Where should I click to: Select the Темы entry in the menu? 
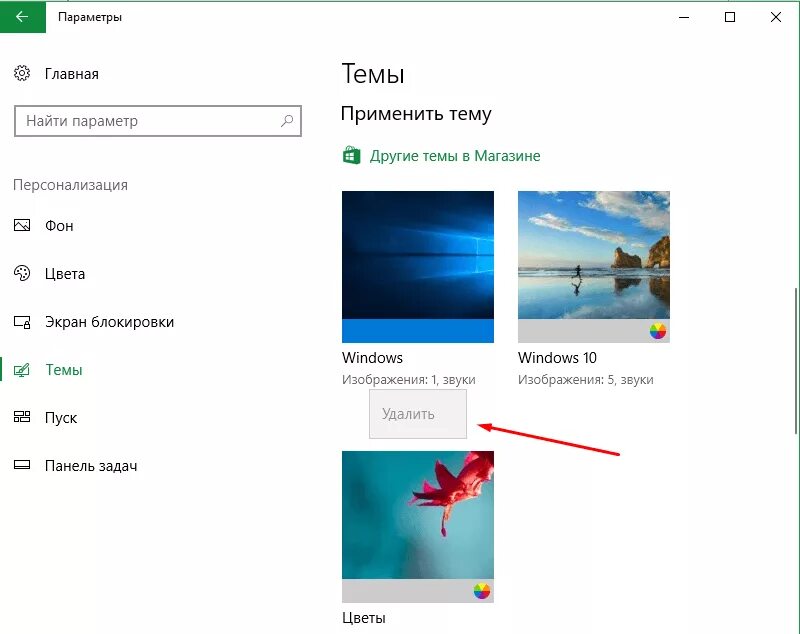pos(65,370)
